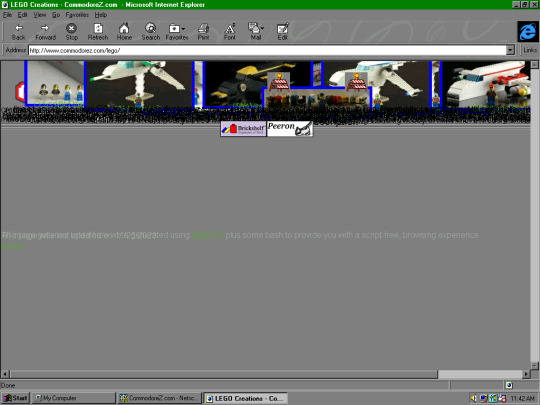Image resolution: width=540 pixels, height=405 pixels.
Task: Click the Internet Explorer logo
Action: coord(528,32)
